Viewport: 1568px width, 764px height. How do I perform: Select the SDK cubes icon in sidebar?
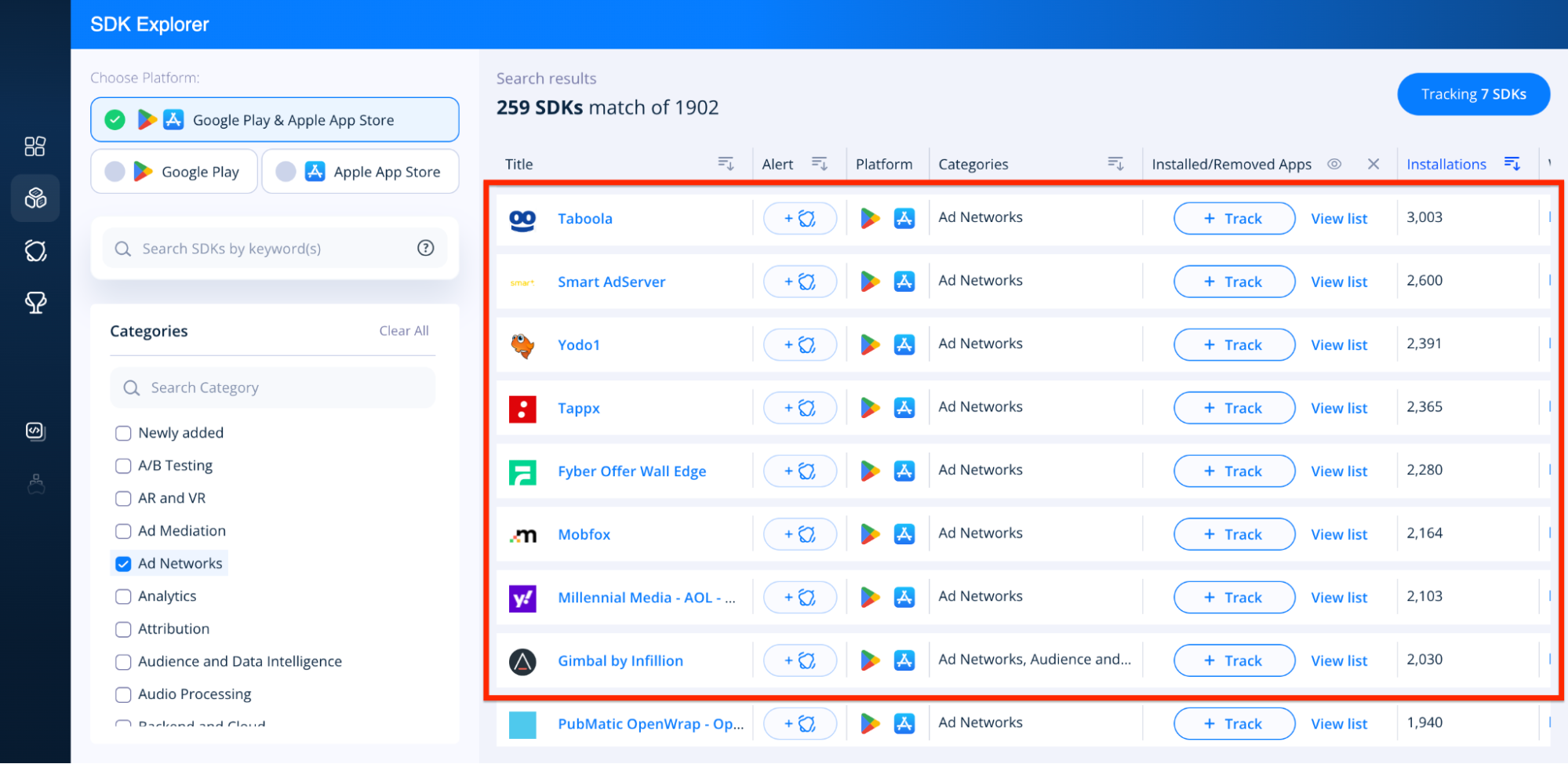tap(35, 198)
